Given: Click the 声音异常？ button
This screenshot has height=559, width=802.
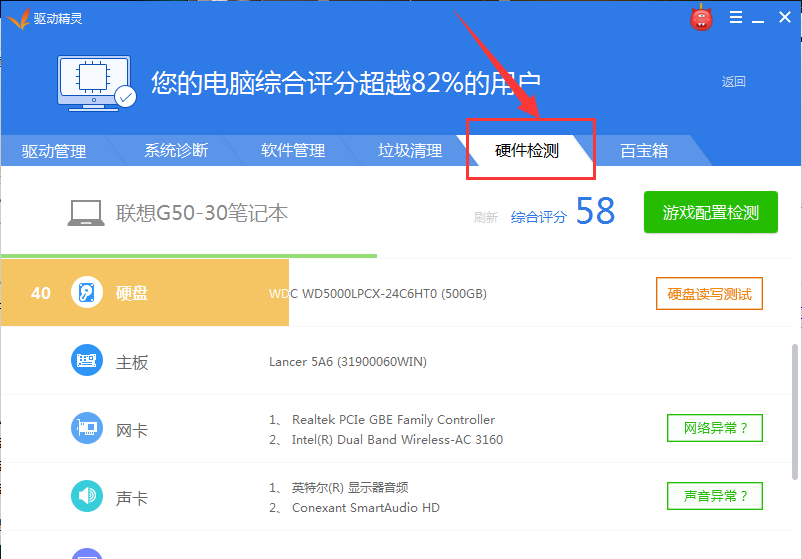Looking at the screenshot, I should pos(715,496).
